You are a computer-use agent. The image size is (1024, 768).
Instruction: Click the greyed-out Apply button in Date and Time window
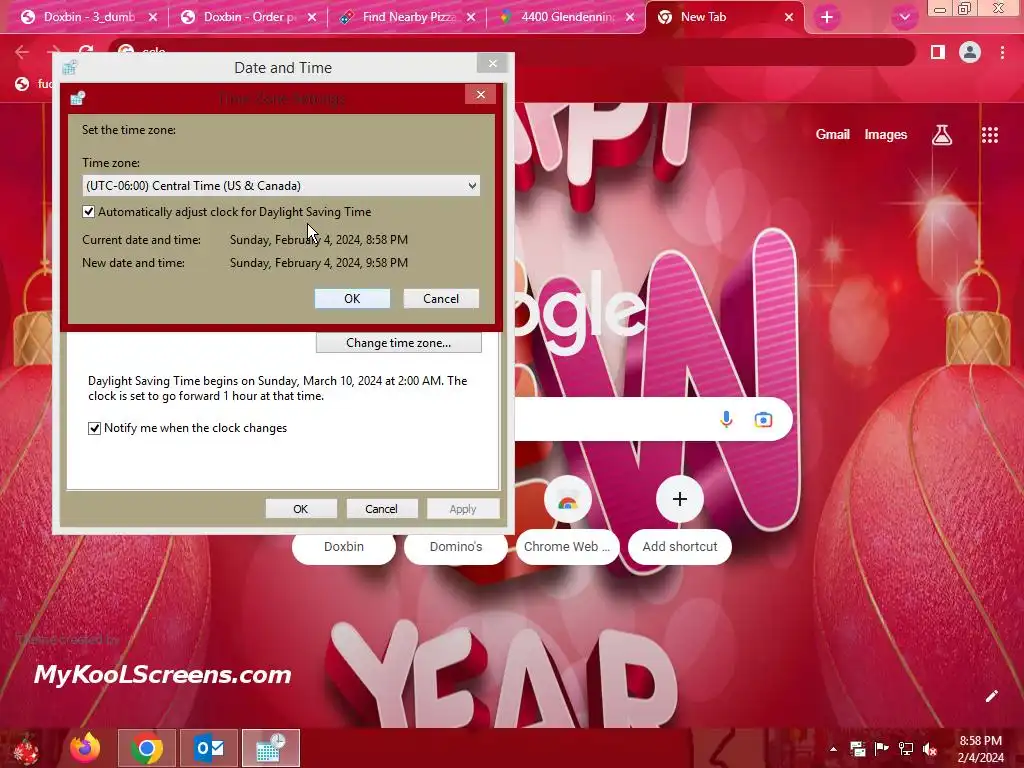pyautogui.click(x=462, y=509)
